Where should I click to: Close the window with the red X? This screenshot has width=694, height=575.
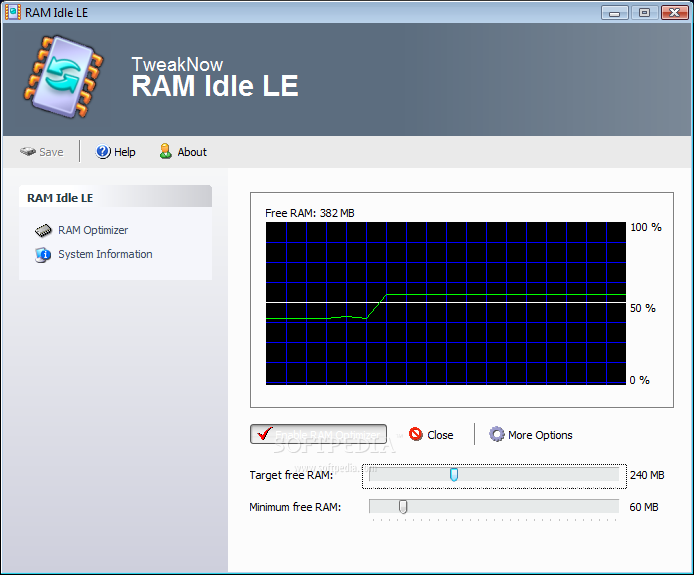tap(675, 13)
